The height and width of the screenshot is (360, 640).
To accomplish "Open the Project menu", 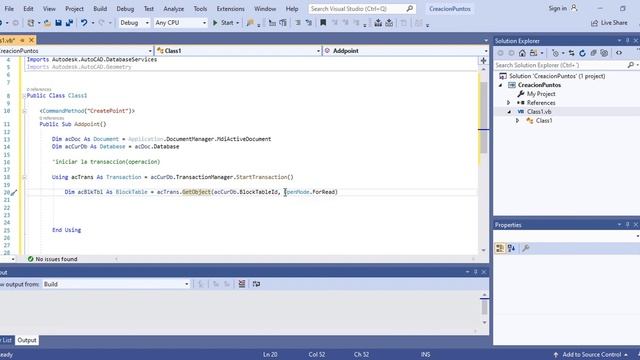I will [x=74, y=9].
